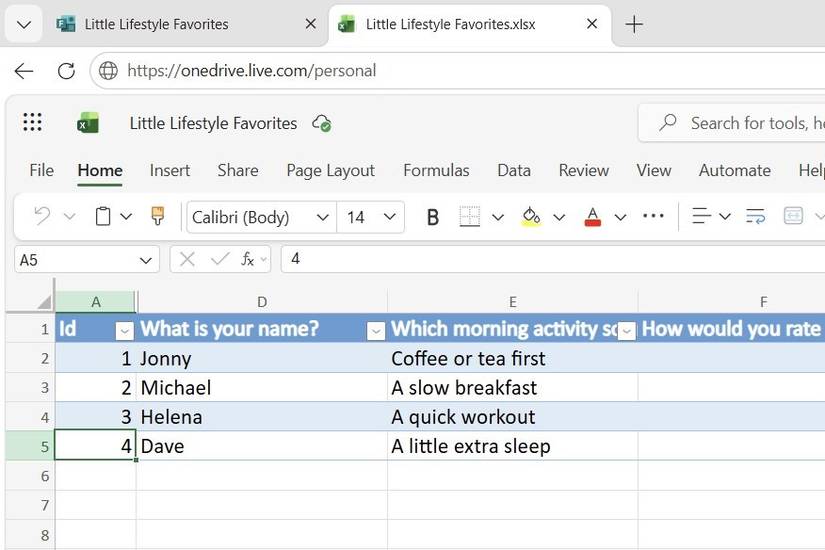Select column D header

(261, 302)
